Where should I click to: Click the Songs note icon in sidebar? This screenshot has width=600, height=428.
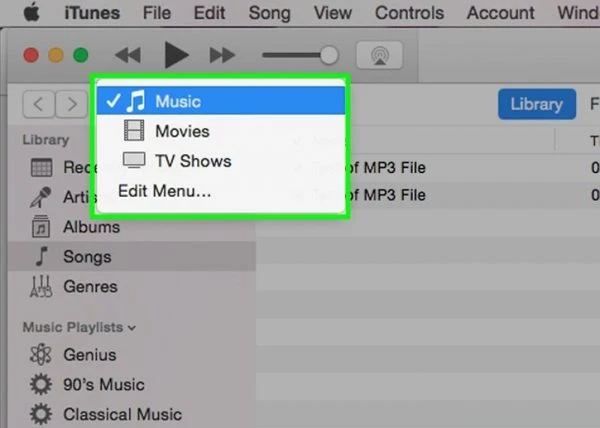42,256
